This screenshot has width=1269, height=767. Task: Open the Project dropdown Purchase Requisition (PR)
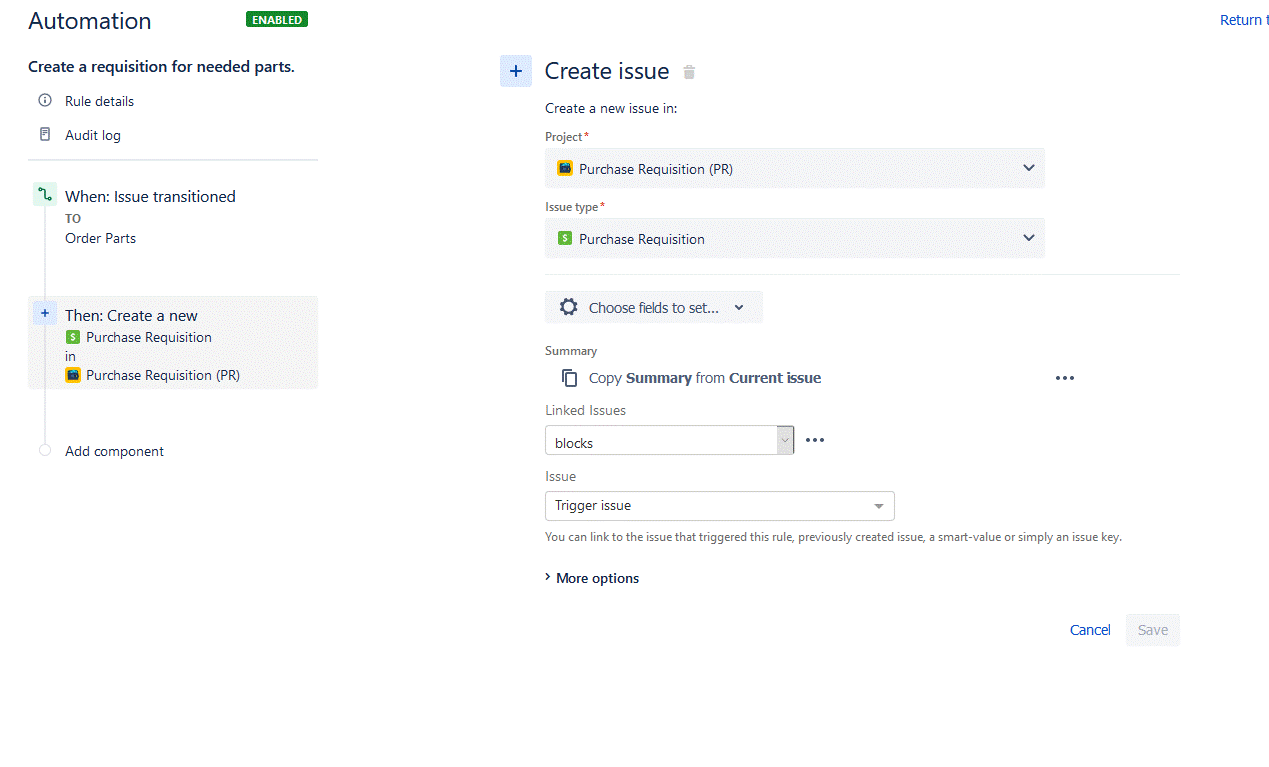pyautogui.click(x=795, y=168)
